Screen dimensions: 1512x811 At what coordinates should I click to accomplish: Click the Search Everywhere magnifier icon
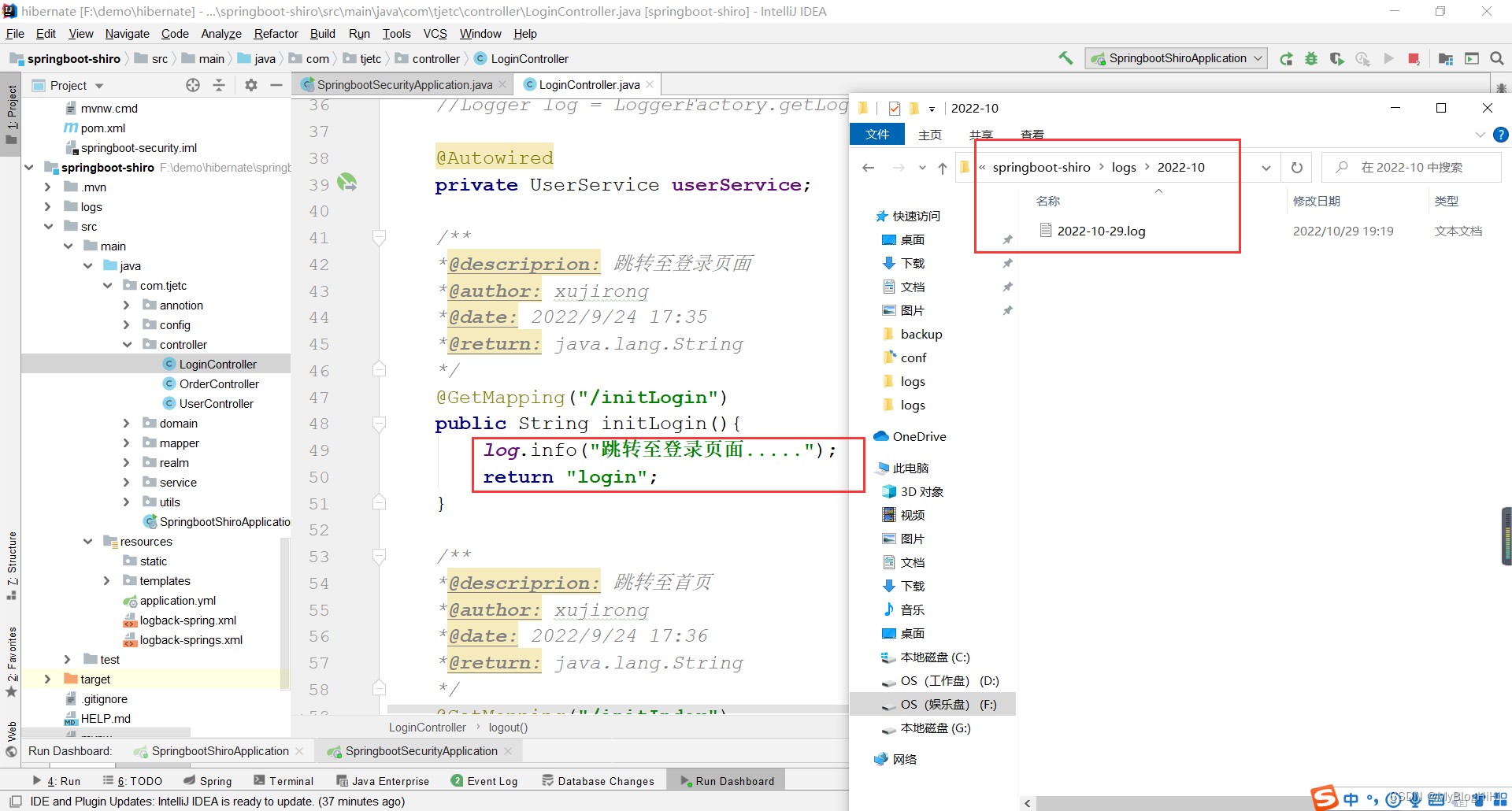[1497, 58]
